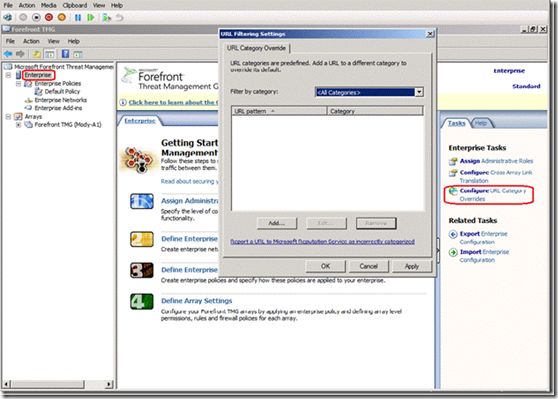Open Configure URL Category Overrides task
Viewport: 558px width, 399px height.
493,195
